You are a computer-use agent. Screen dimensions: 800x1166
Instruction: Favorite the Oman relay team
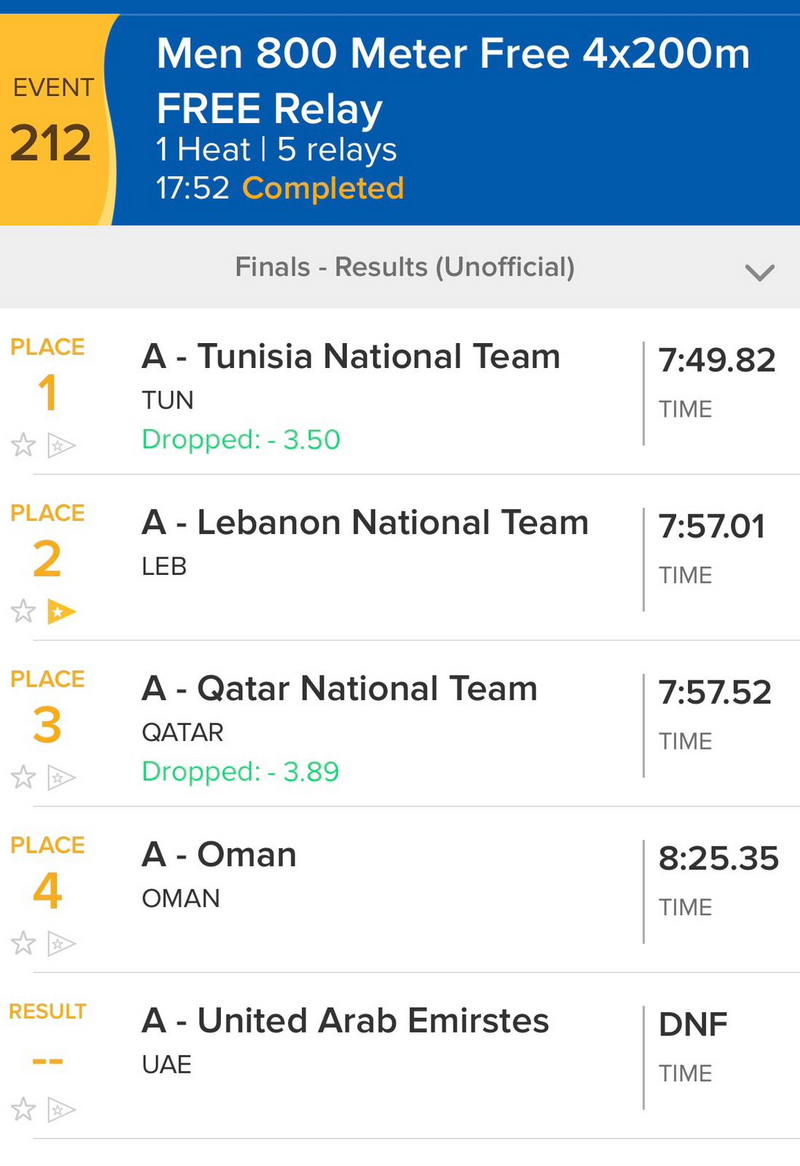coord(23,943)
